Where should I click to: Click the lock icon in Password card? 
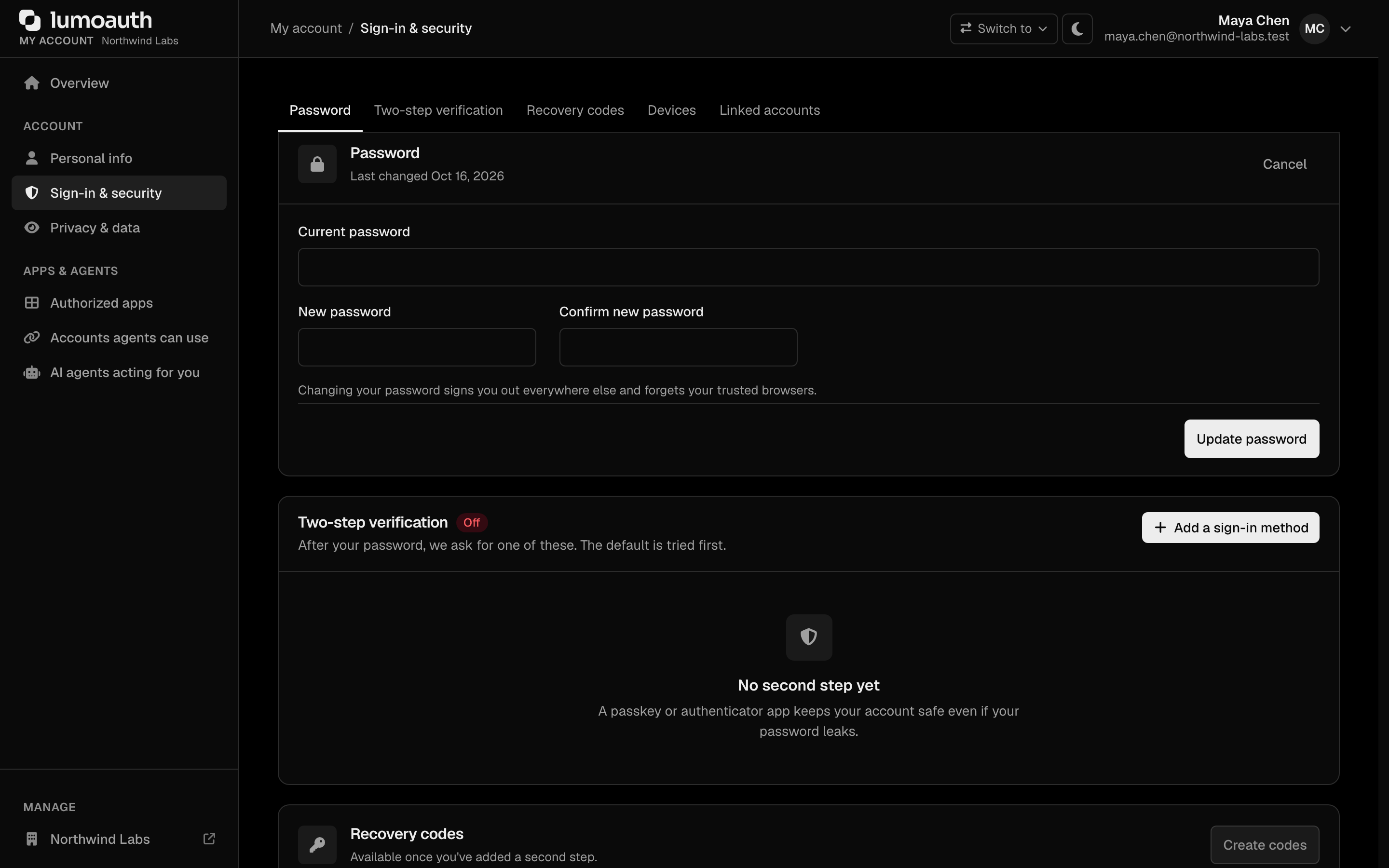click(x=317, y=164)
